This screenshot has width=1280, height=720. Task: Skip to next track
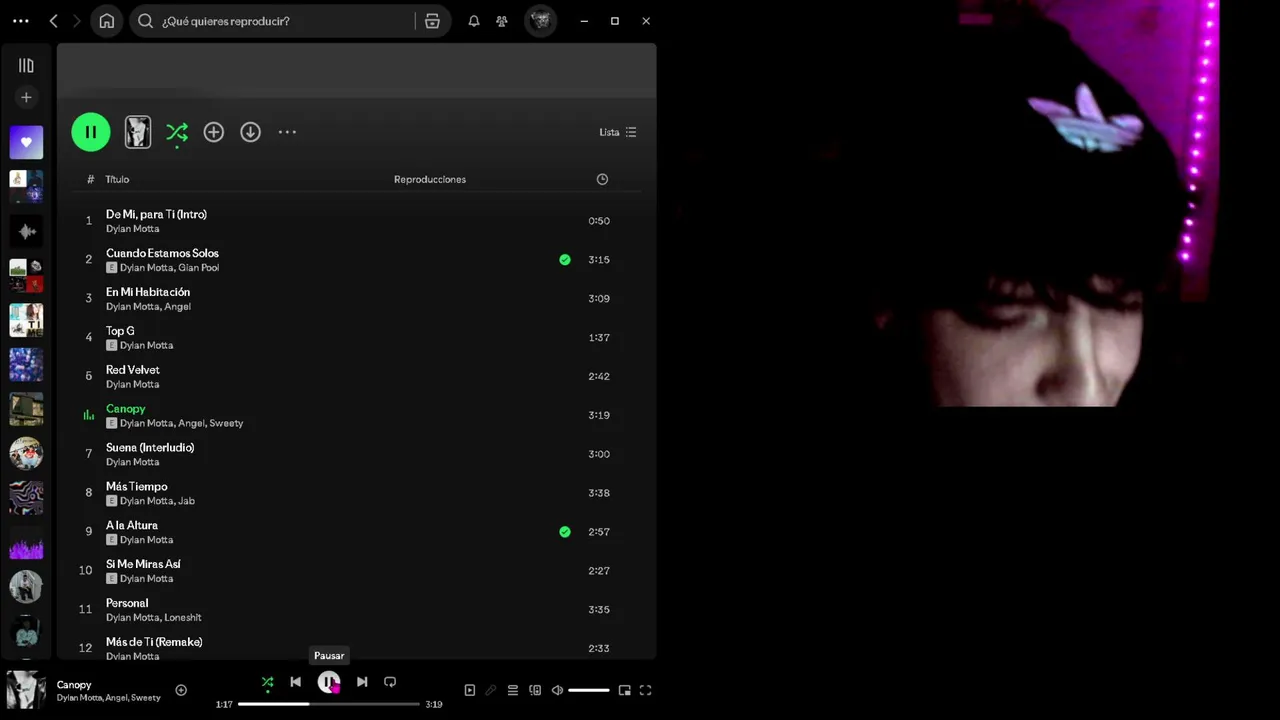click(362, 682)
